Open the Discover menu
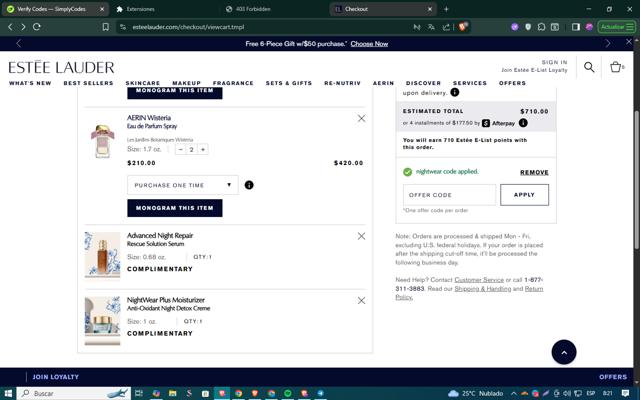The width and height of the screenshot is (640, 400). (423, 83)
